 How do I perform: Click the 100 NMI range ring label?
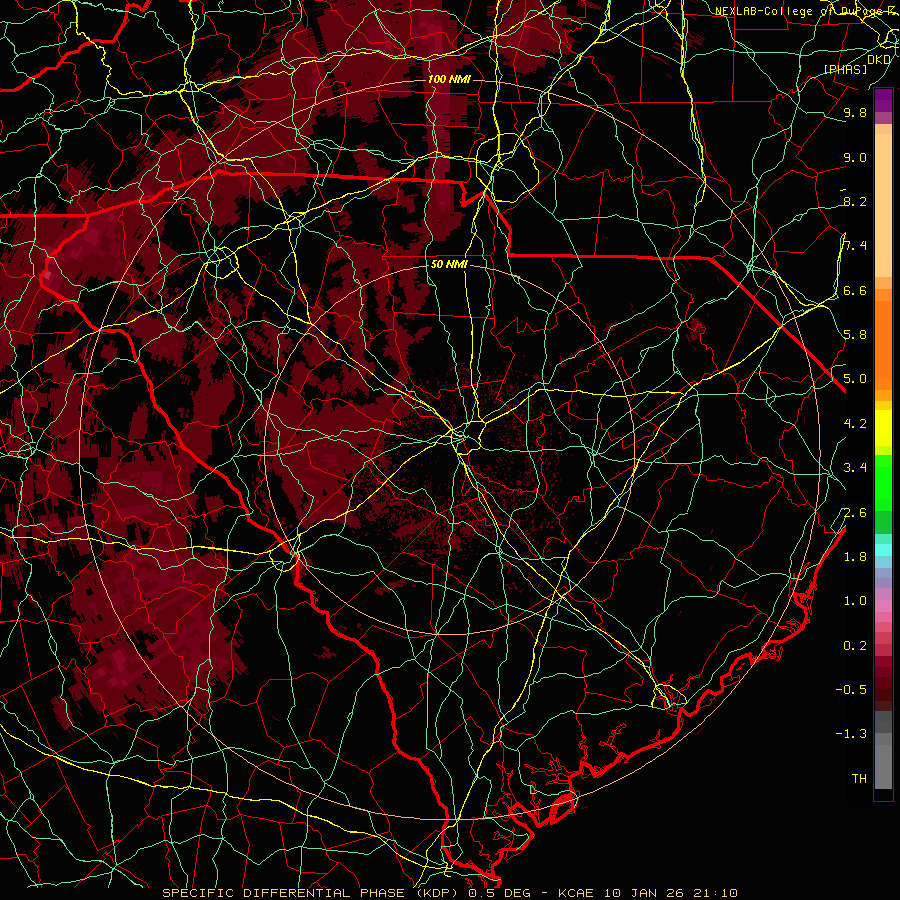(449, 79)
